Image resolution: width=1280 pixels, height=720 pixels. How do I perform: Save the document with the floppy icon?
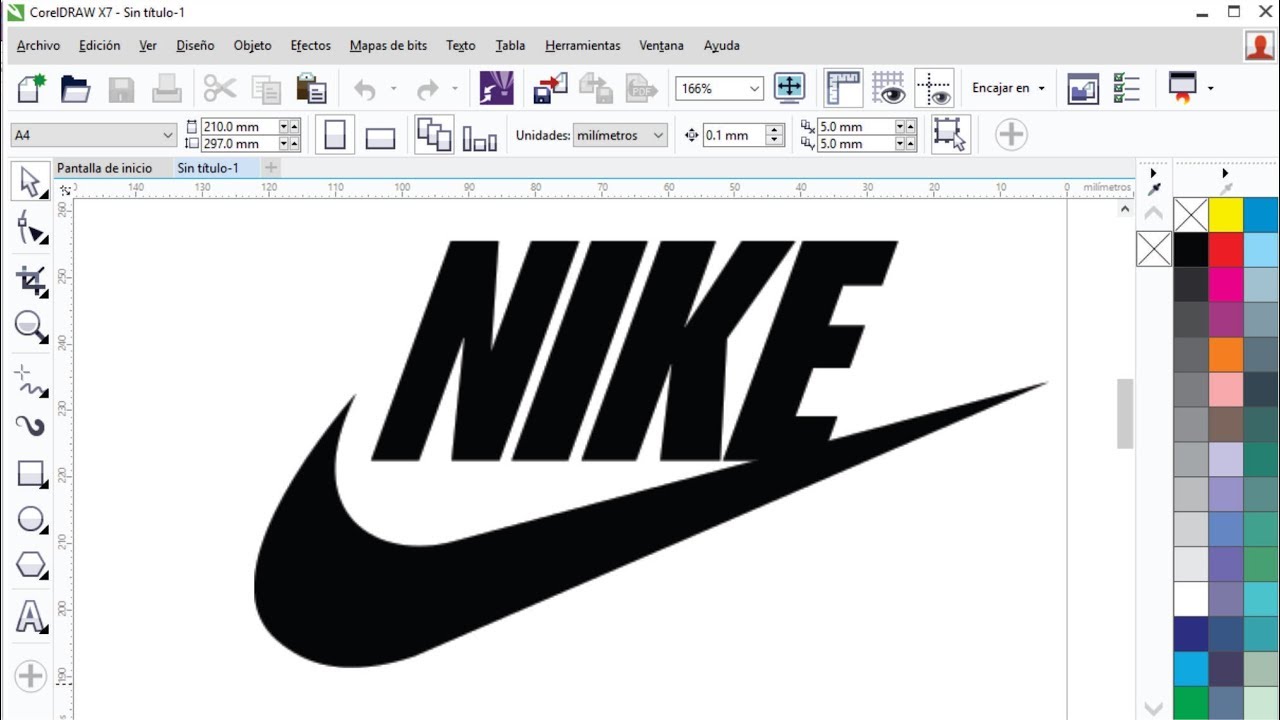121,89
